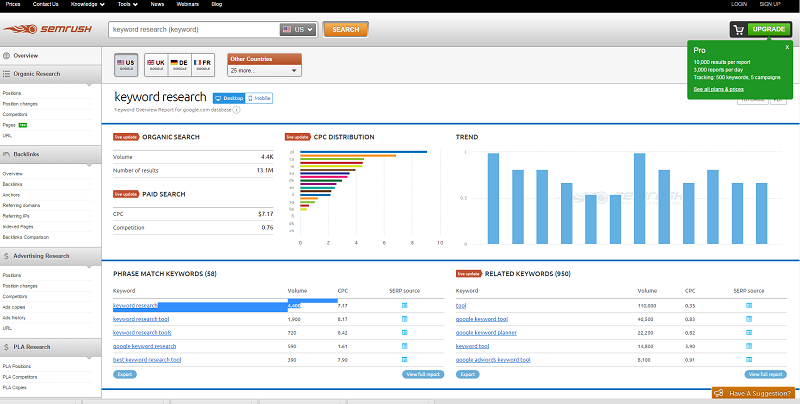Select the FR Google database button

click(x=203, y=65)
